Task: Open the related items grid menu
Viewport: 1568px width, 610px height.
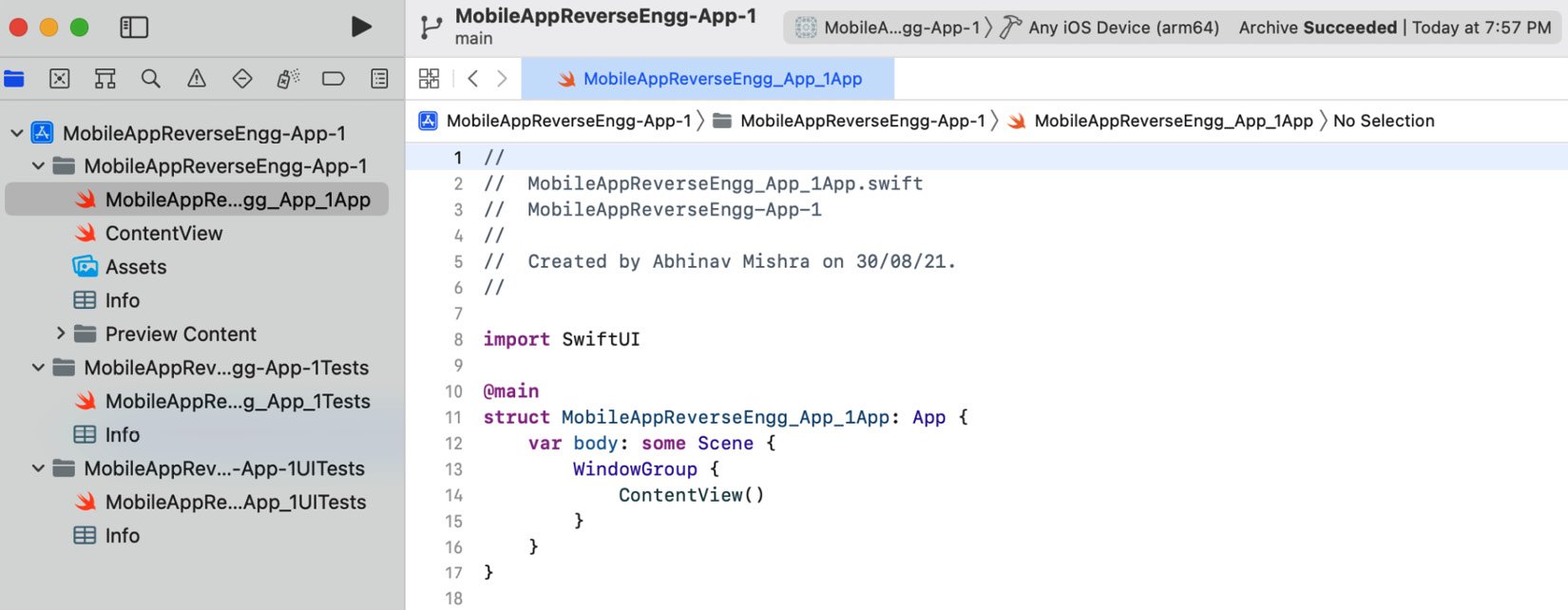Action: (x=430, y=79)
